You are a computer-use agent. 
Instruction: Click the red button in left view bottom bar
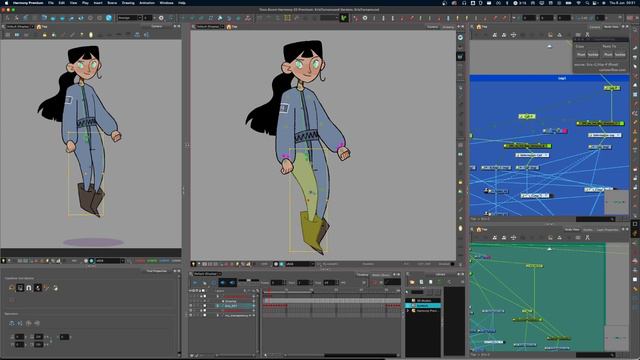point(140,260)
